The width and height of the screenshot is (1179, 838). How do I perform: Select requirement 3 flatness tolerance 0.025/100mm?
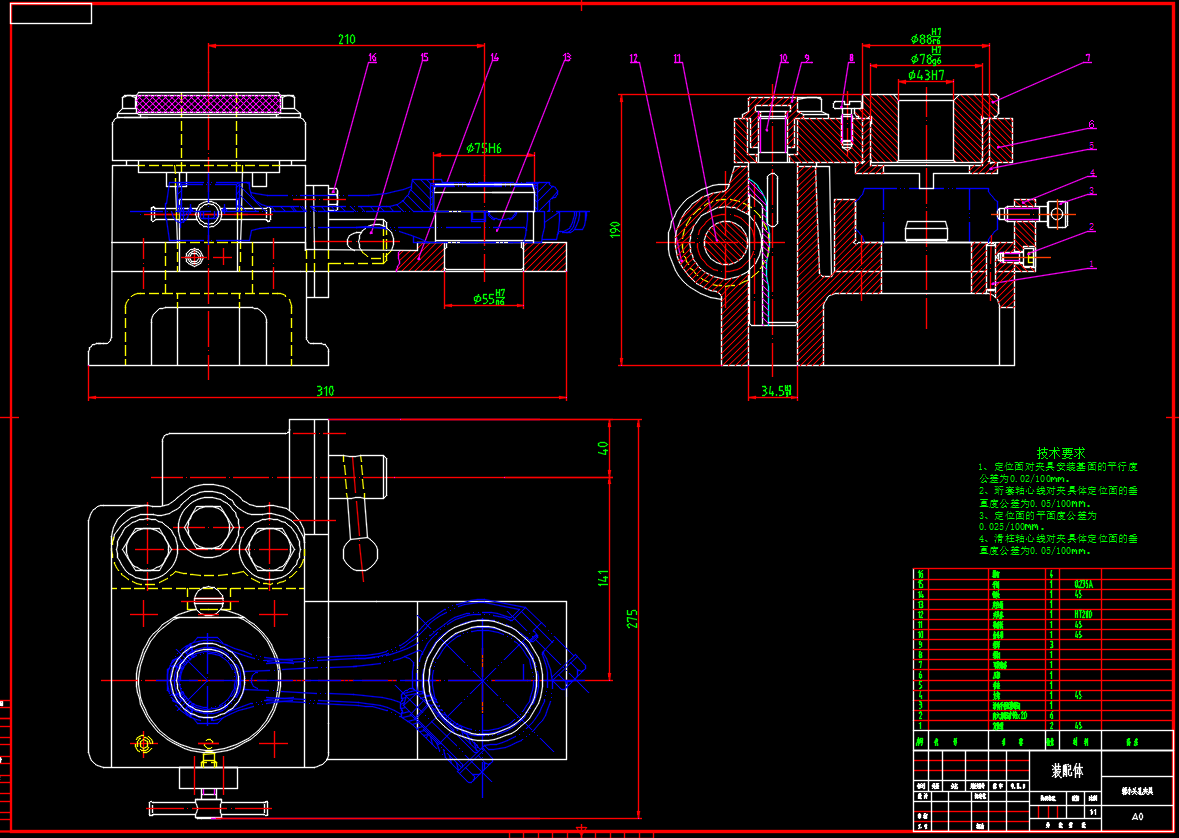tap(1038, 521)
